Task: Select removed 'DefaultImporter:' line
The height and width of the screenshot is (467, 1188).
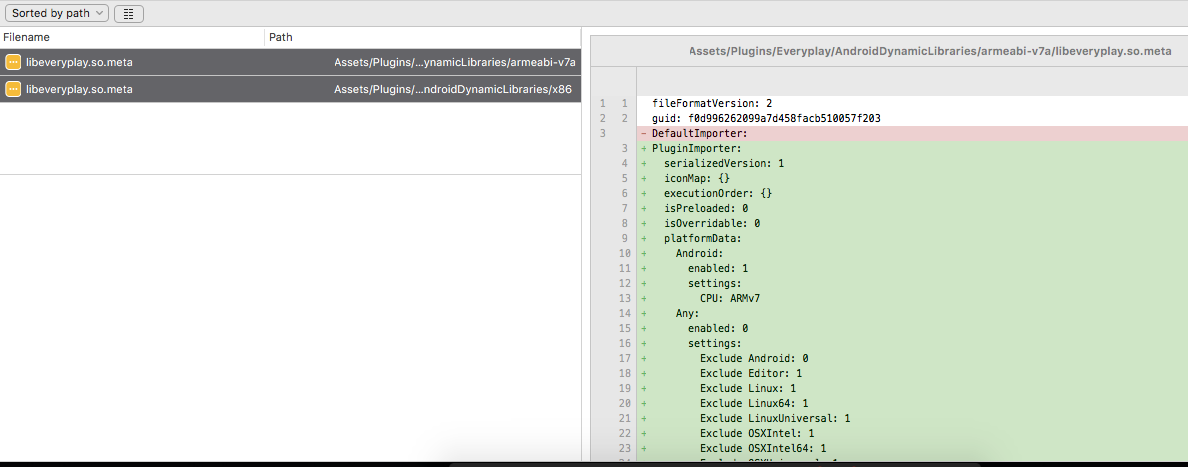Action: (x=912, y=133)
